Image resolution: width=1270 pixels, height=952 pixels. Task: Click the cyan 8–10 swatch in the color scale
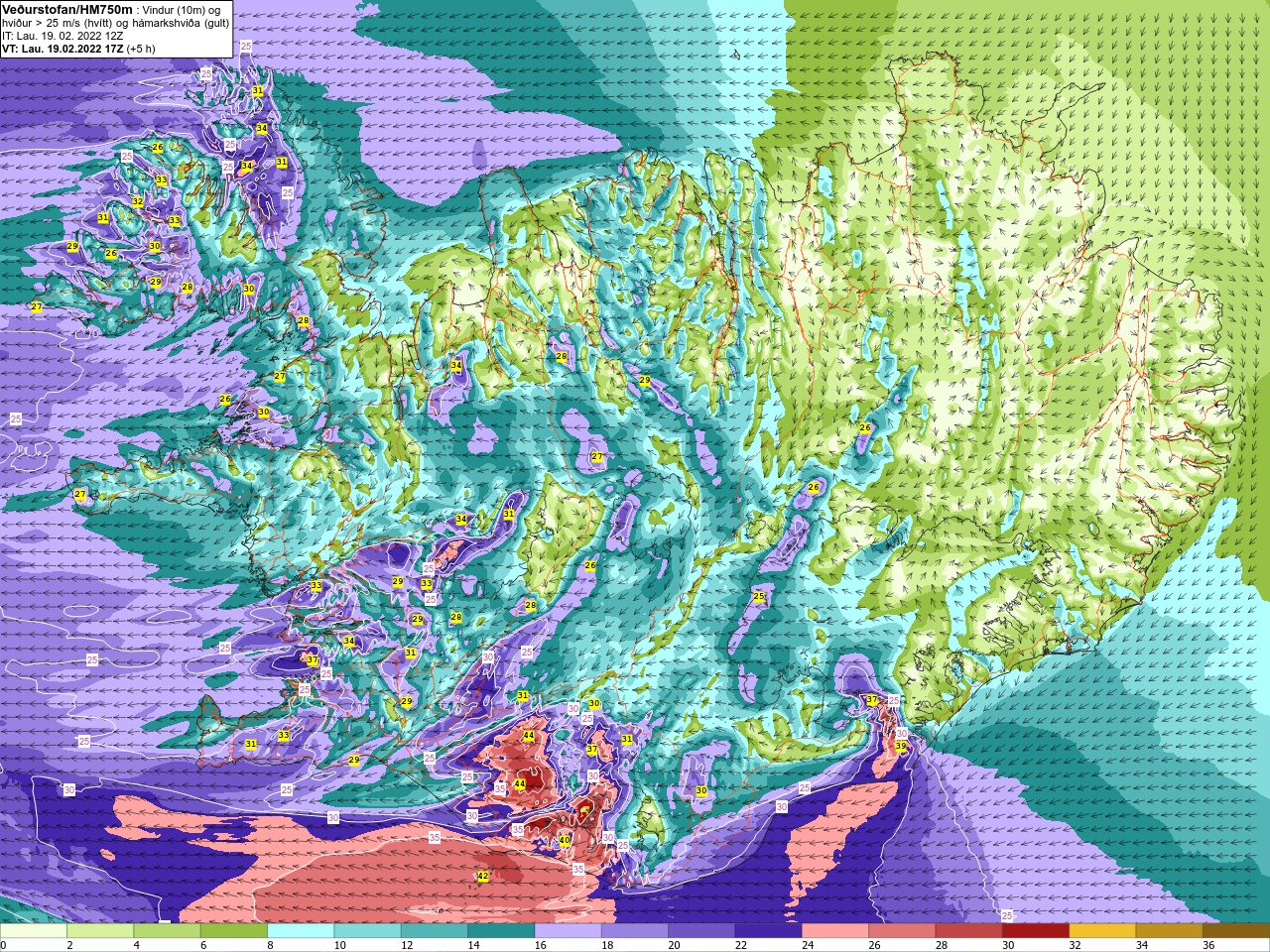pos(301,931)
